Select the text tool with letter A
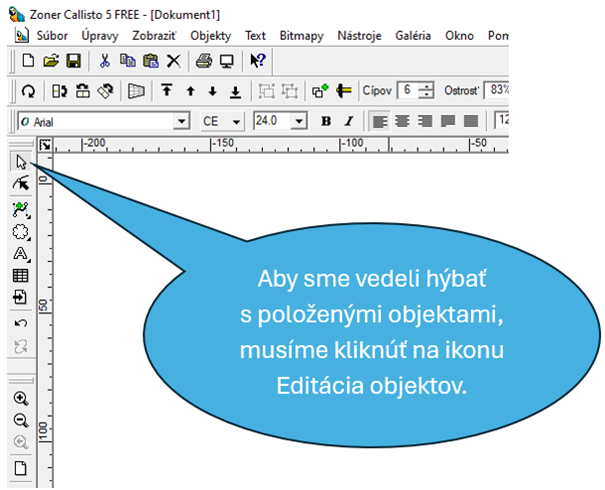The width and height of the screenshot is (605, 490). [20, 254]
